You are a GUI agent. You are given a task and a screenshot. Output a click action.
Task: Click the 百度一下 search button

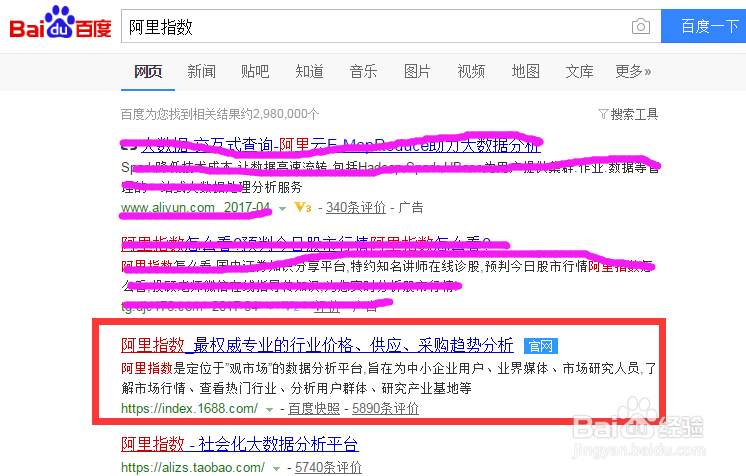click(x=704, y=26)
